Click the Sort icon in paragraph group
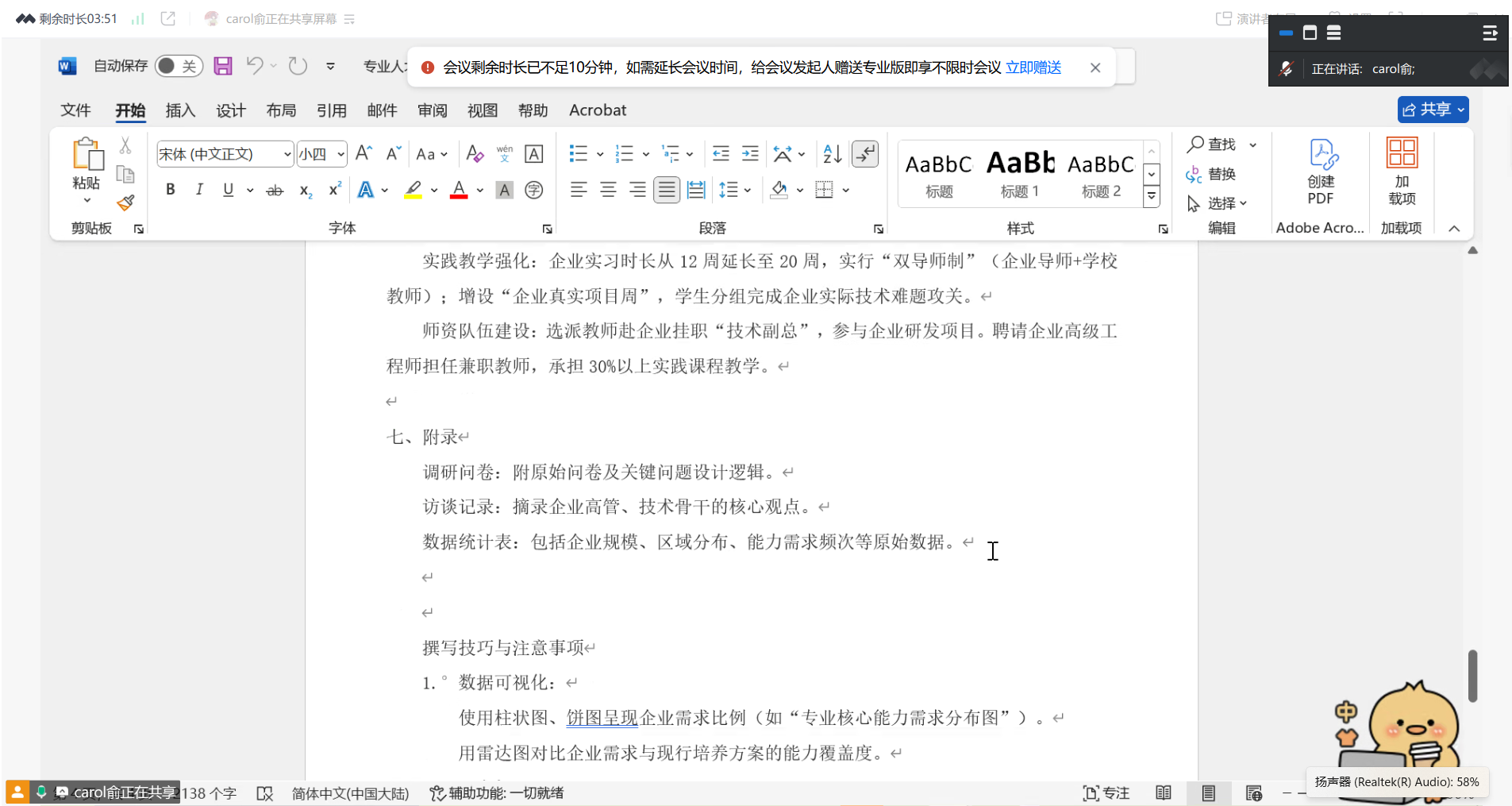Screen dimensions: 1512x806 [832, 153]
